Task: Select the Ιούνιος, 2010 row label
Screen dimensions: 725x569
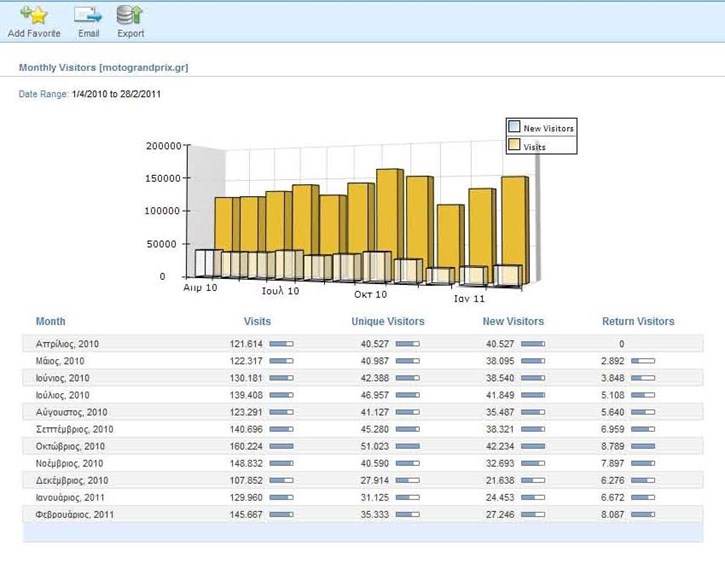Action: coord(62,378)
